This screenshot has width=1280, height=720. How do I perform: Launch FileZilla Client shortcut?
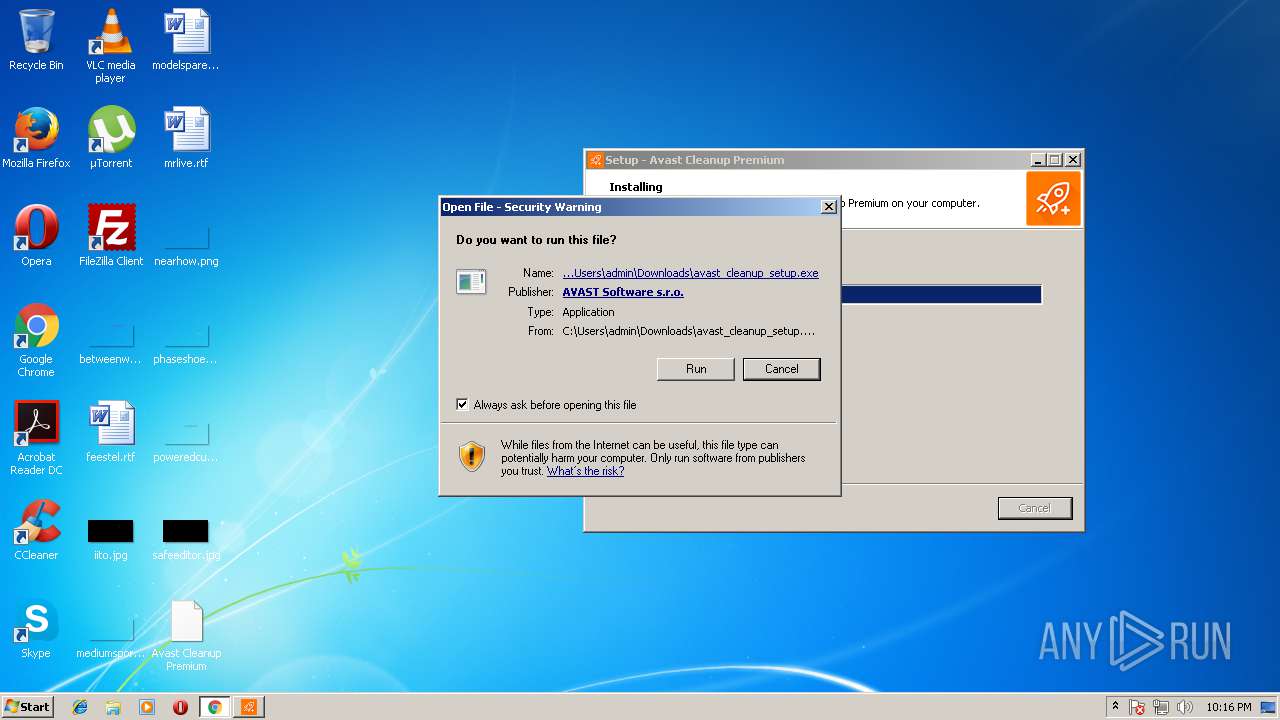(x=110, y=236)
